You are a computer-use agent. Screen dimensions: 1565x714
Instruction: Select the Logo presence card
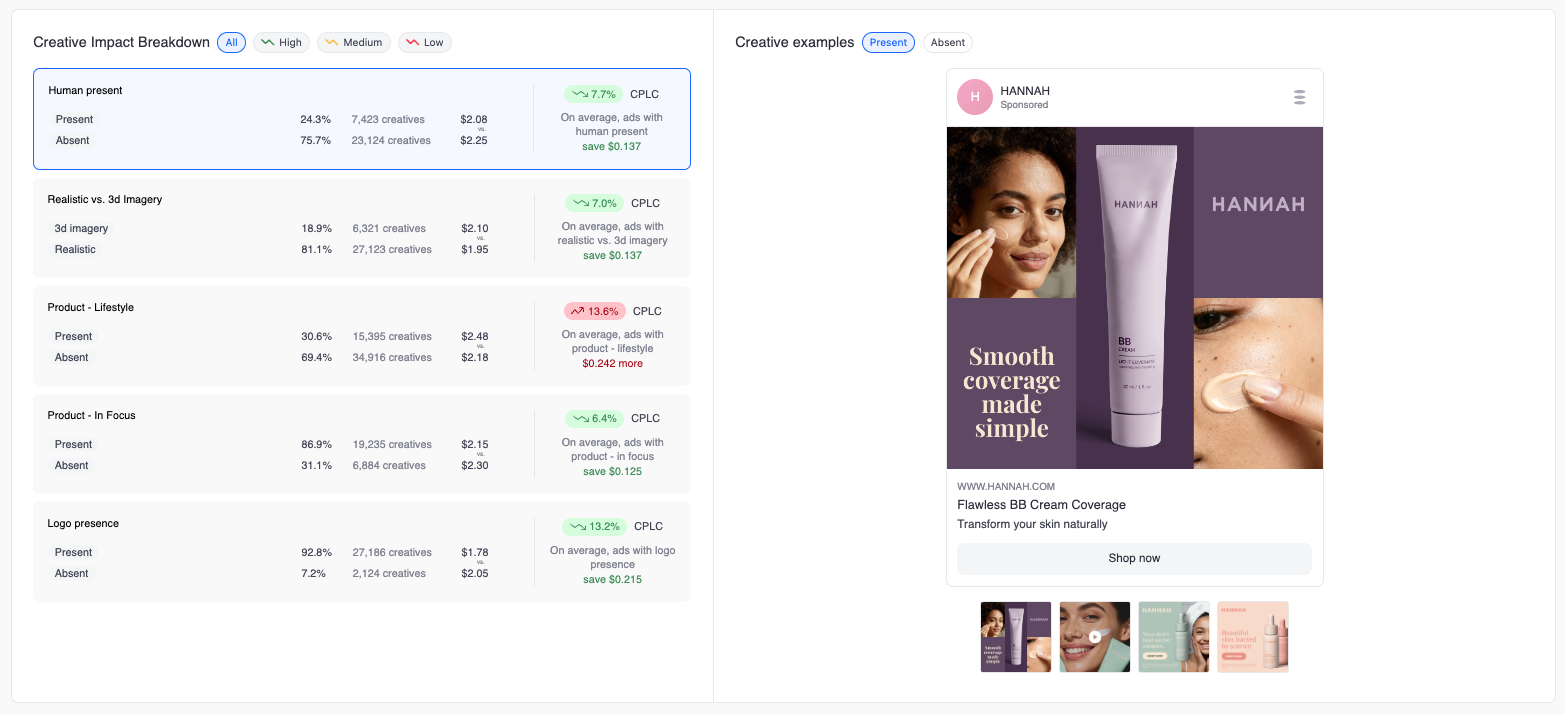(x=362, y=552)
